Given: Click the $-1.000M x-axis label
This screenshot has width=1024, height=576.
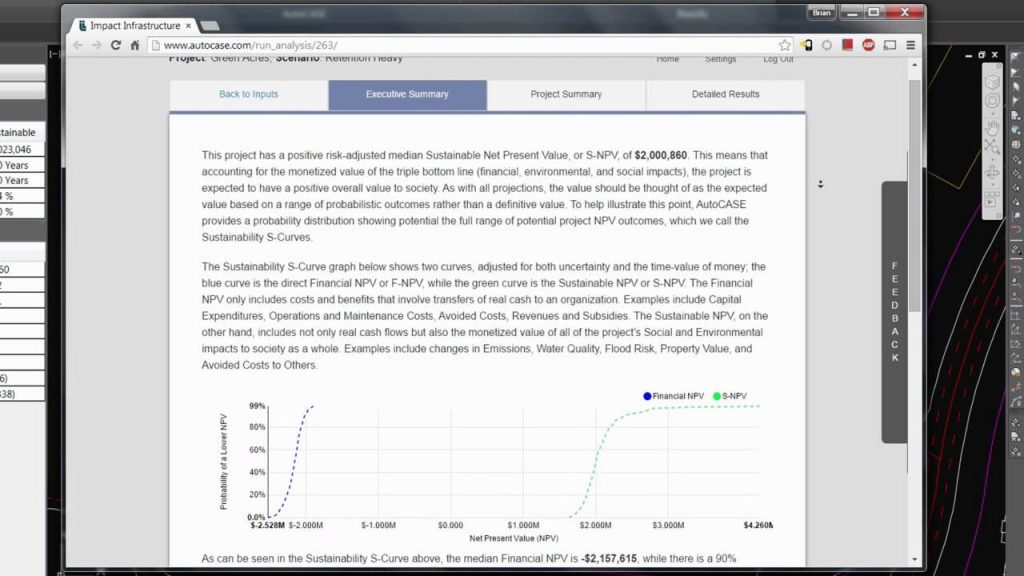Looking at the screenshot, I should pyautogui.click(x=378, y=526).
